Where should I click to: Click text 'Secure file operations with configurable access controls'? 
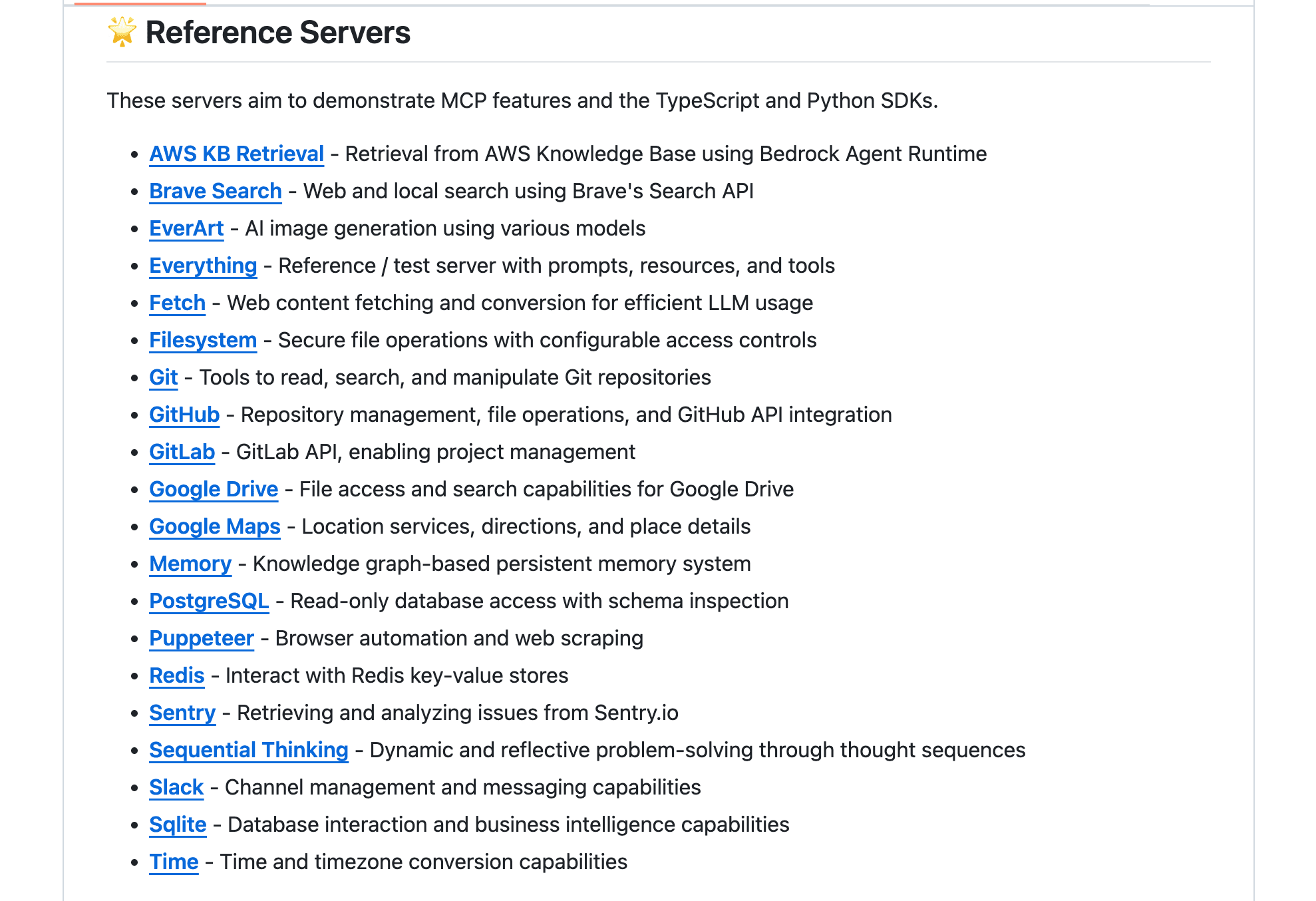point(547,340)
